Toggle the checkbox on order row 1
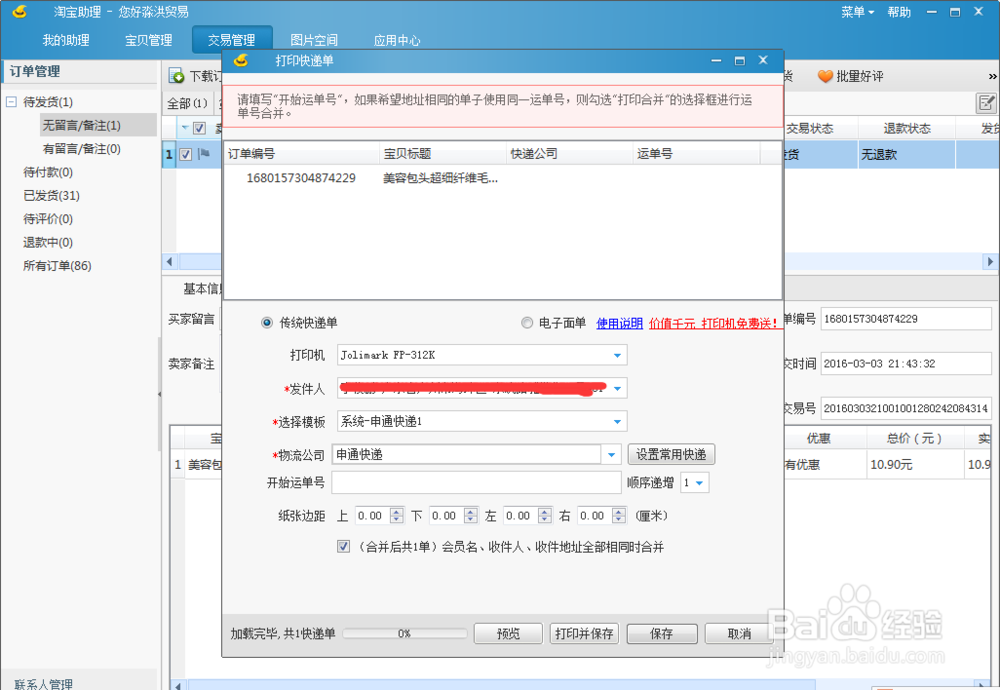Screen dimensions: 1000x690 [x=186, y=154]
